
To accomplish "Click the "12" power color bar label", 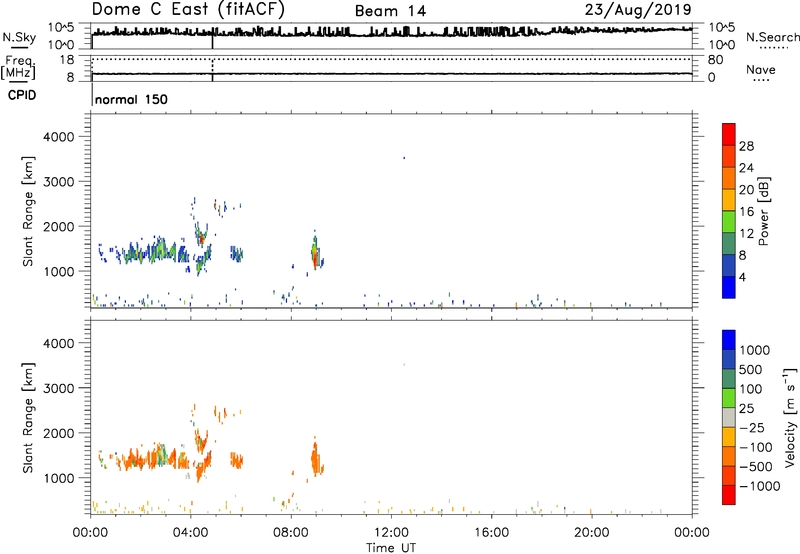I will point(746,234).
